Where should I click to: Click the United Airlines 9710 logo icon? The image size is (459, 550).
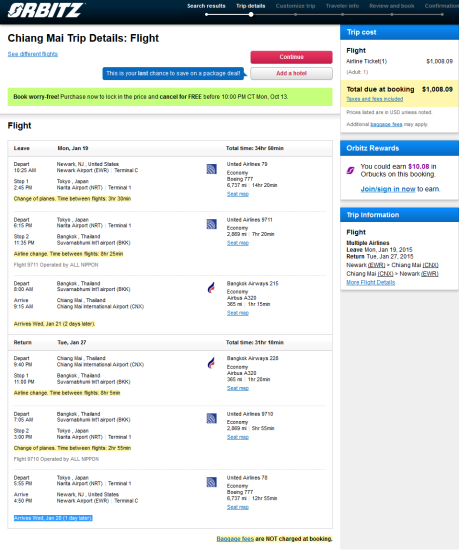click(211, 418)
